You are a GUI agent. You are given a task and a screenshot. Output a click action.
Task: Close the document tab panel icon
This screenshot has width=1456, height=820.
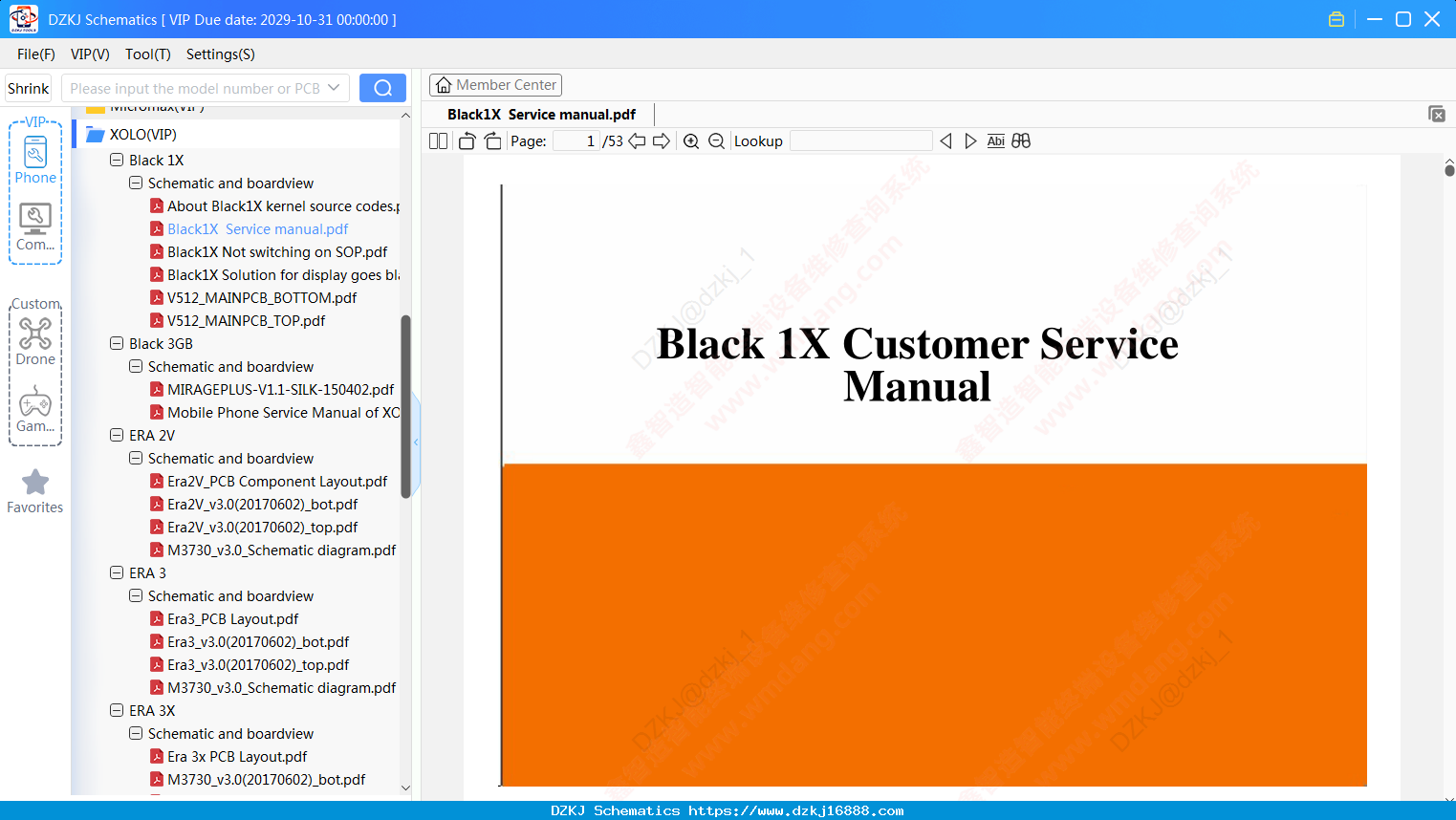click(1437, 114)
